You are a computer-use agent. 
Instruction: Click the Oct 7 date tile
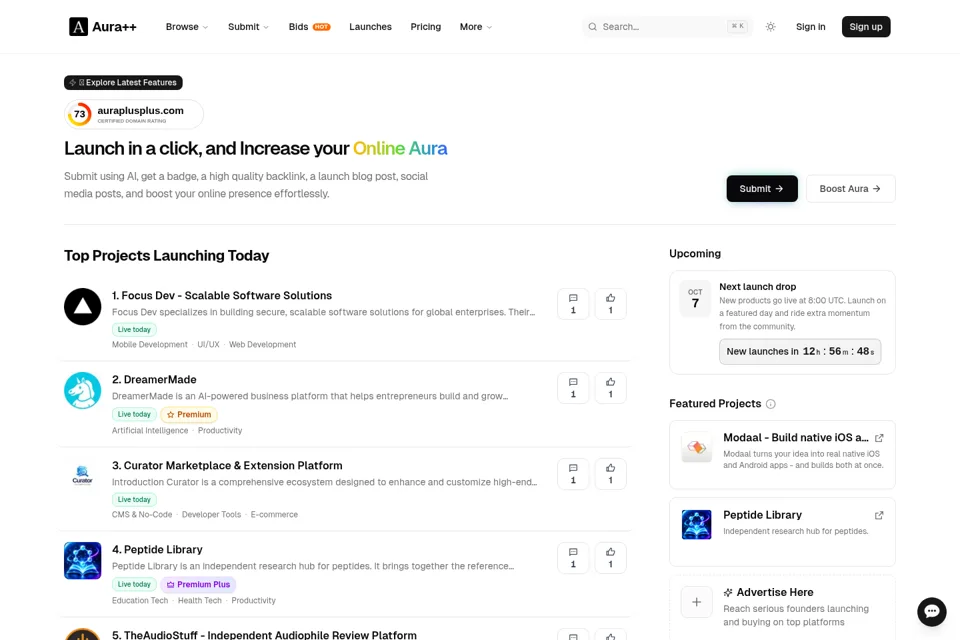(695, 298)
